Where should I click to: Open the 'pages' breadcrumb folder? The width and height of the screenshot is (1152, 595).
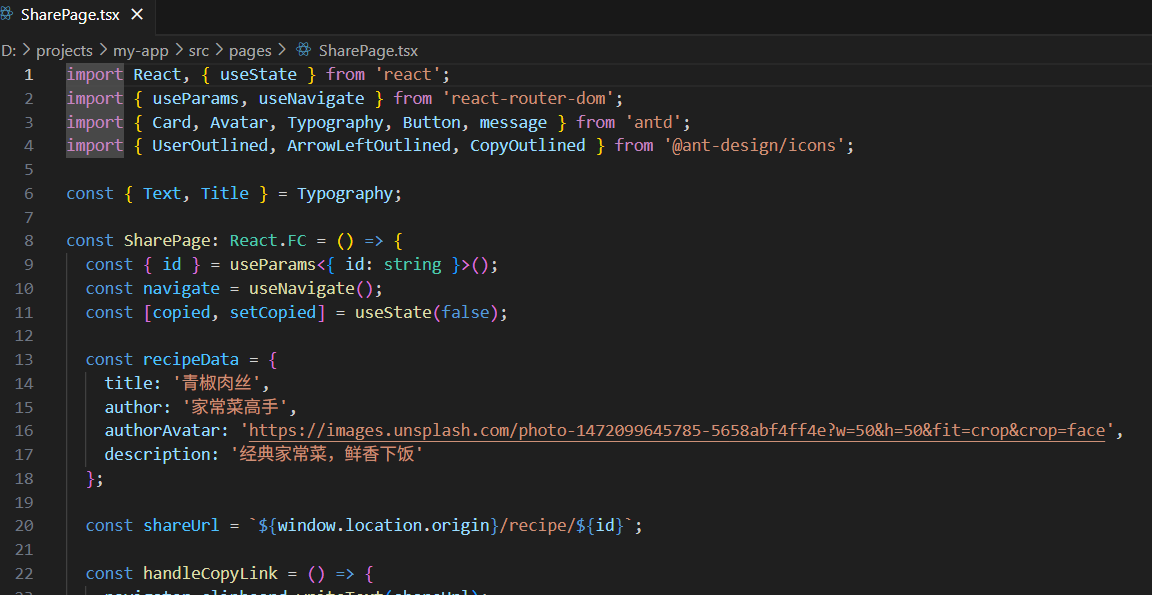coord(251,51)
